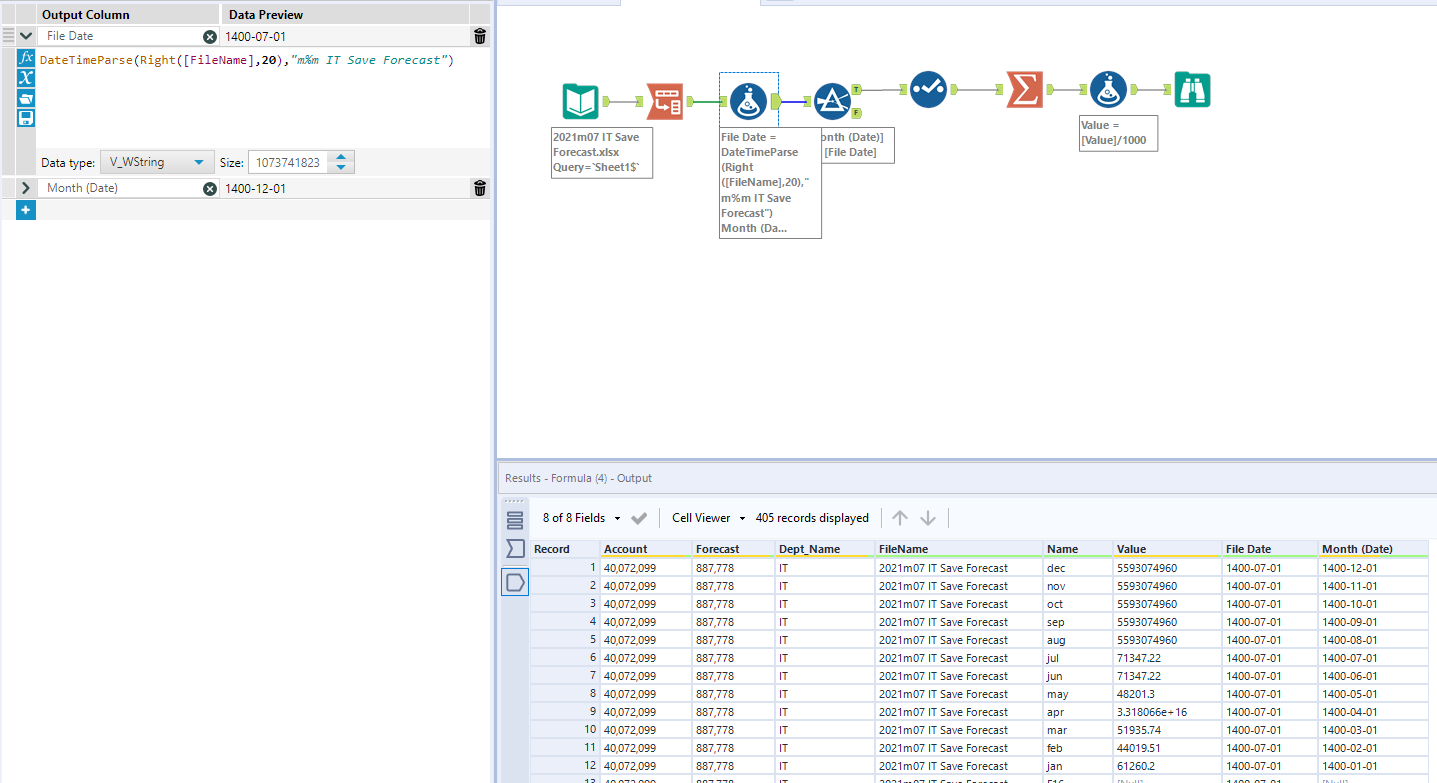Clear the Month (Date) column name
This screenshot has height=783, width=1437.
(x=210, y=188)
